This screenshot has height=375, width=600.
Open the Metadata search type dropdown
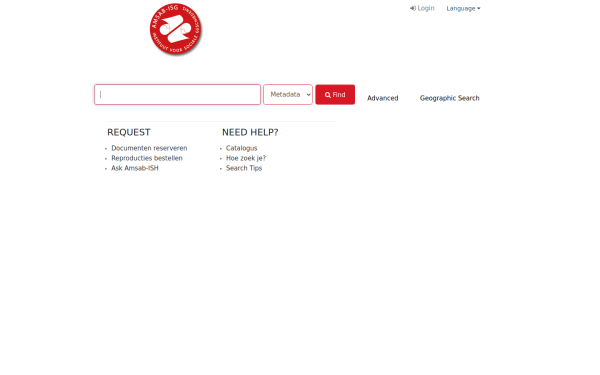coord(288,95)
